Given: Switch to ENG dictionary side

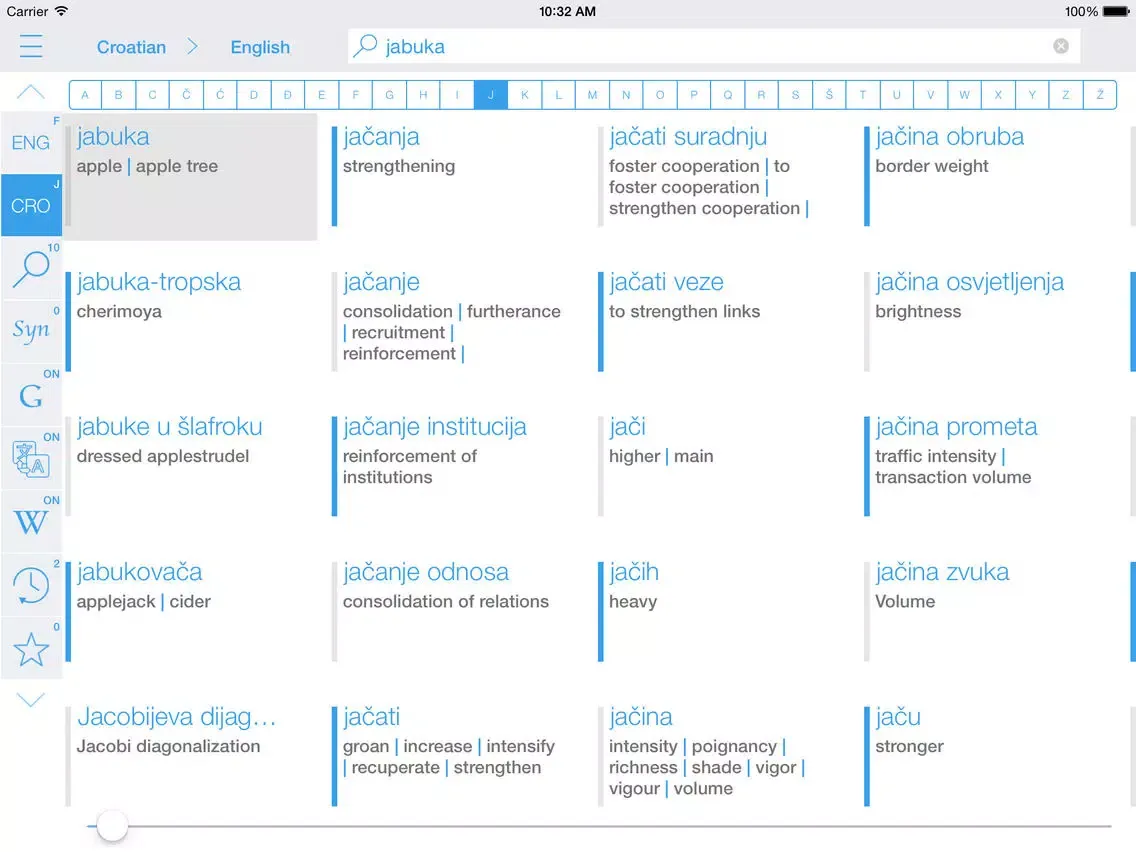Looking at the screenshot, I should tap(31, 142).
